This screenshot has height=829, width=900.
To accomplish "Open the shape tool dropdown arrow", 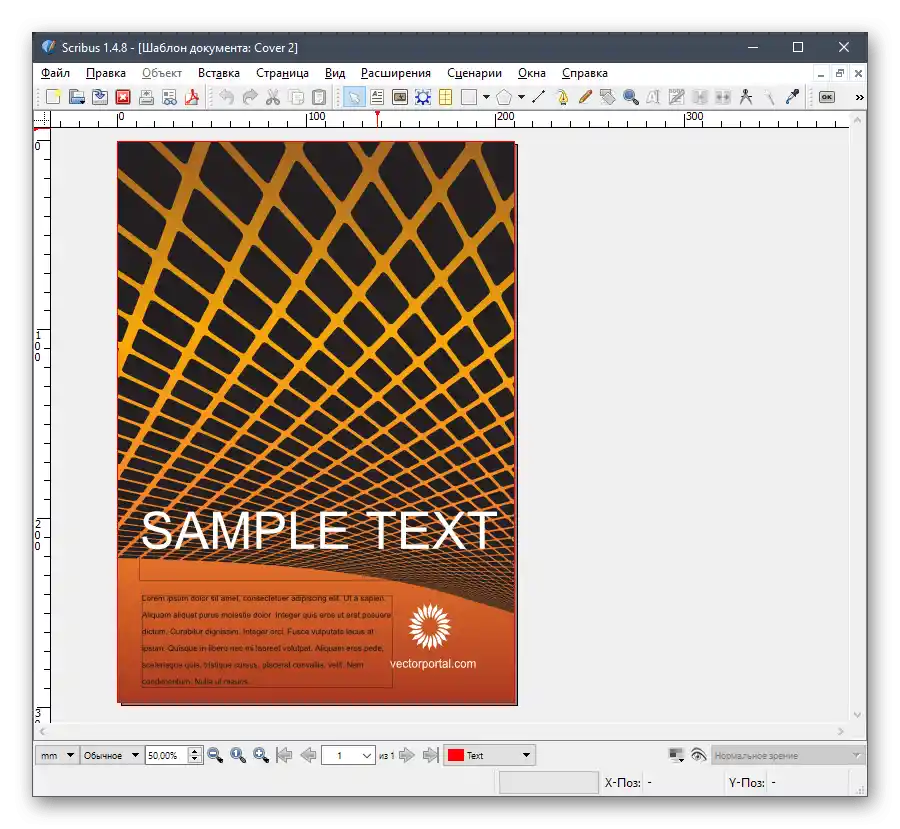I will point(486,97).
